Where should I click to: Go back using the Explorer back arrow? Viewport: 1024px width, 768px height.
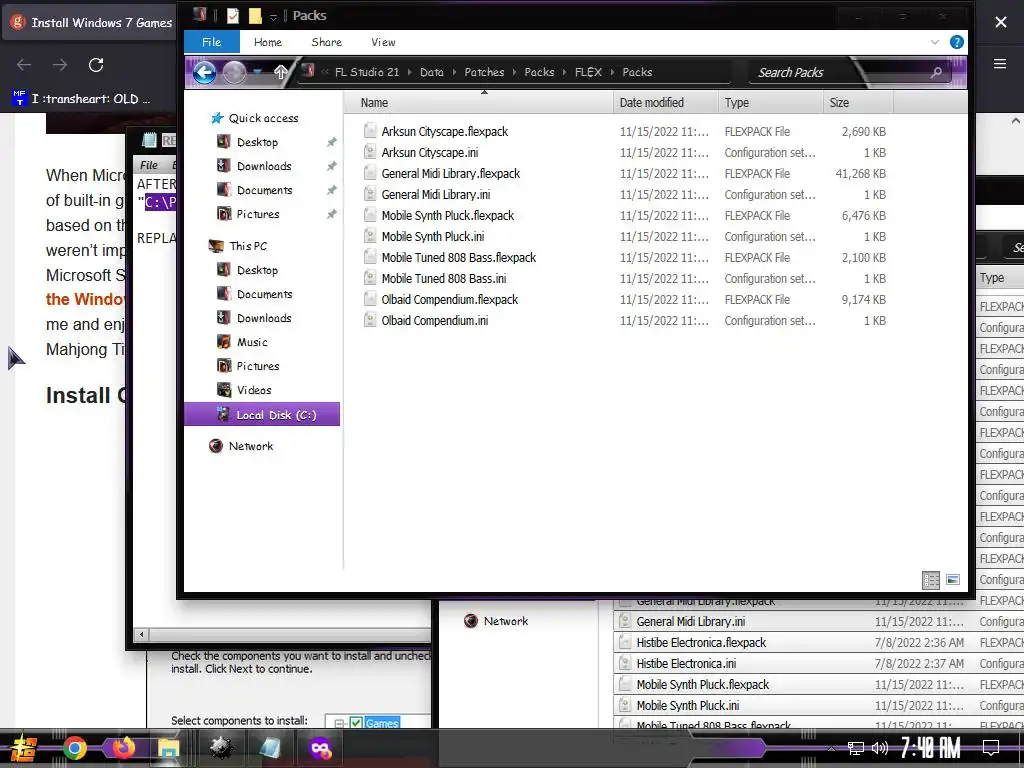coord(204,72)
